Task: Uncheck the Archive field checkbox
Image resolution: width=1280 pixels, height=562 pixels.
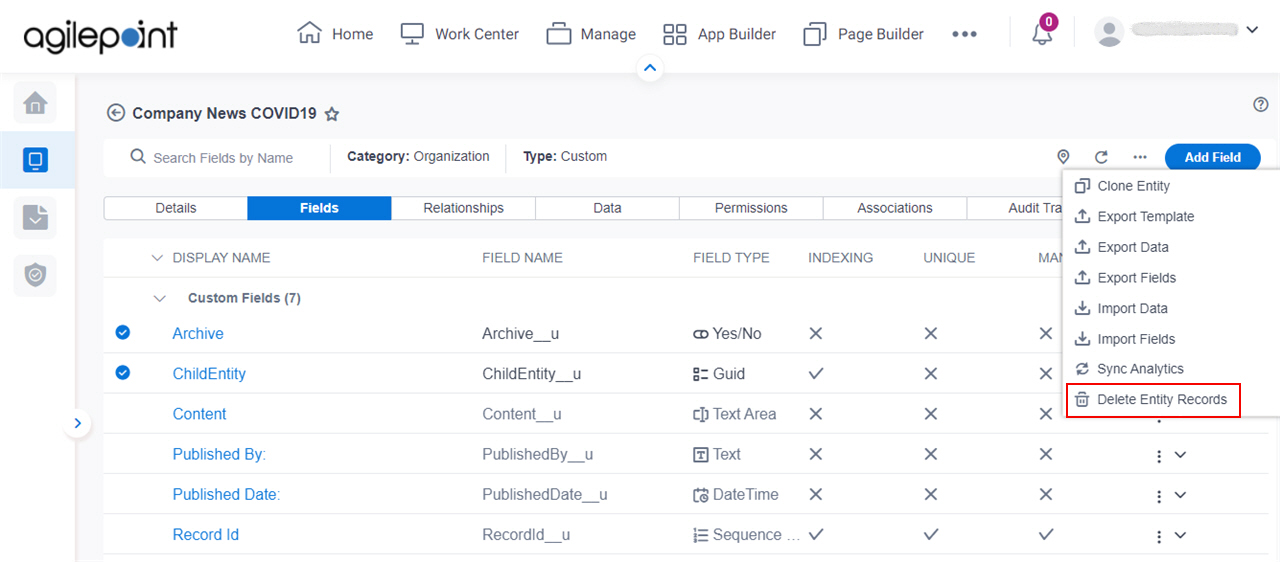Action: (122, 333)
